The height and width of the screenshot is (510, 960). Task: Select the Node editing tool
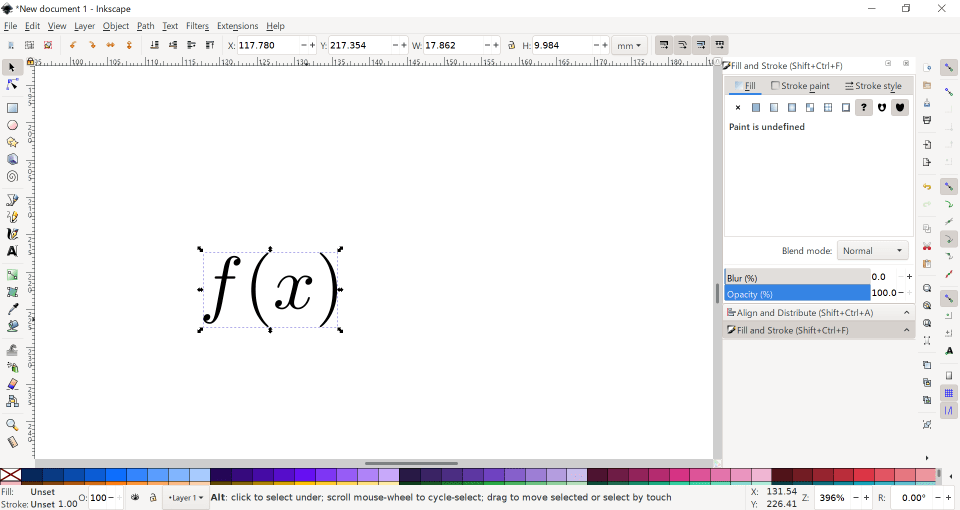pyautogui.click(x=12, y=85)
